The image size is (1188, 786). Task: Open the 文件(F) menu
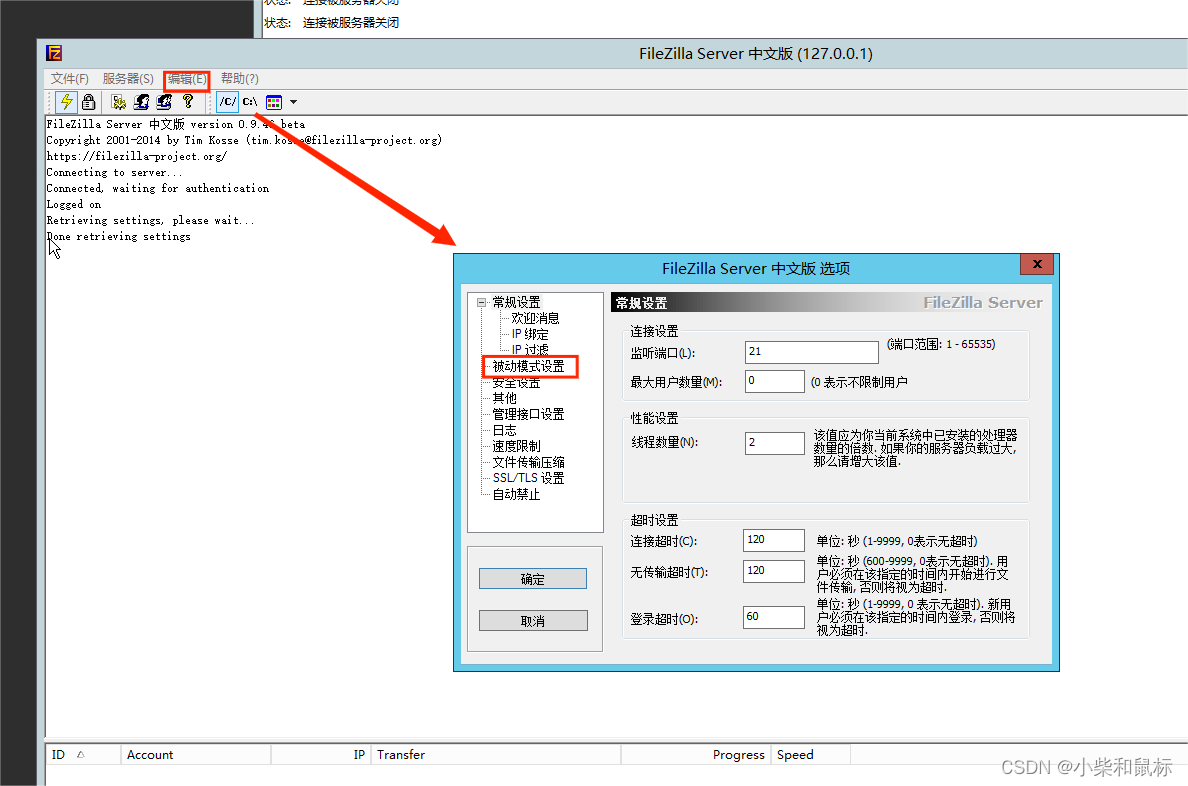click(70, 79)
